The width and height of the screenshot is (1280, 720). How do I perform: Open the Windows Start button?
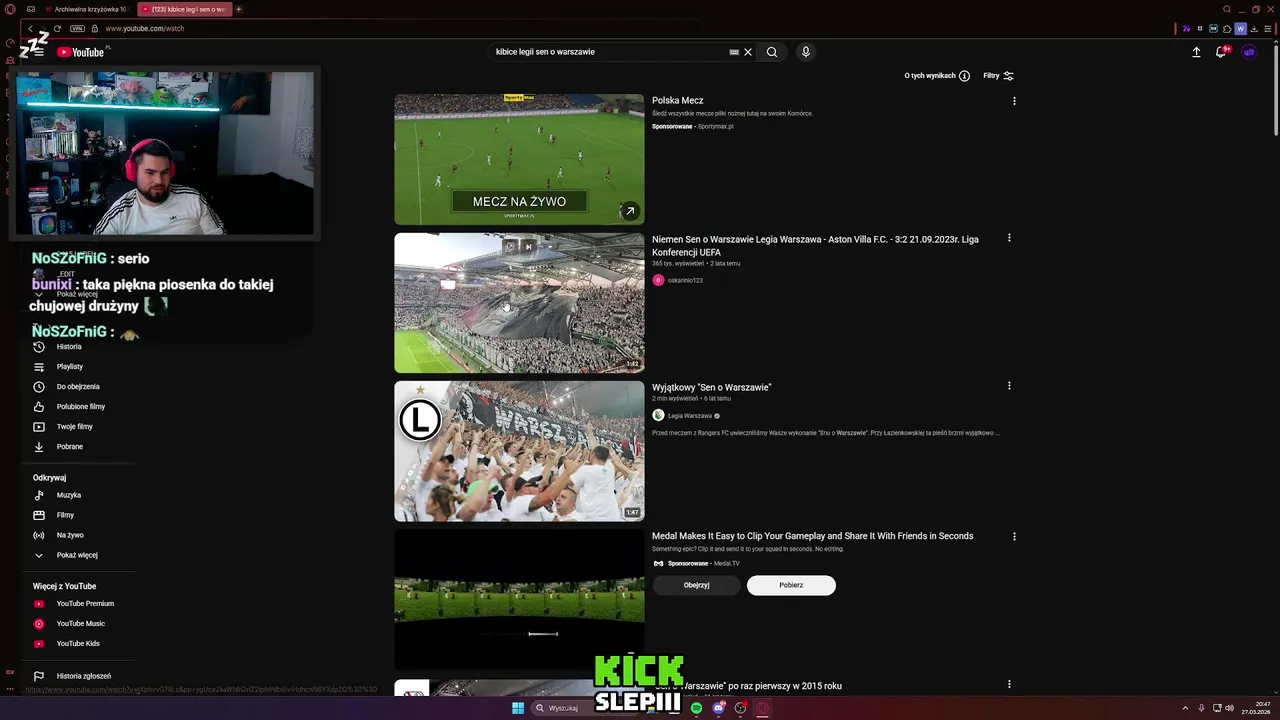point(518,708)
